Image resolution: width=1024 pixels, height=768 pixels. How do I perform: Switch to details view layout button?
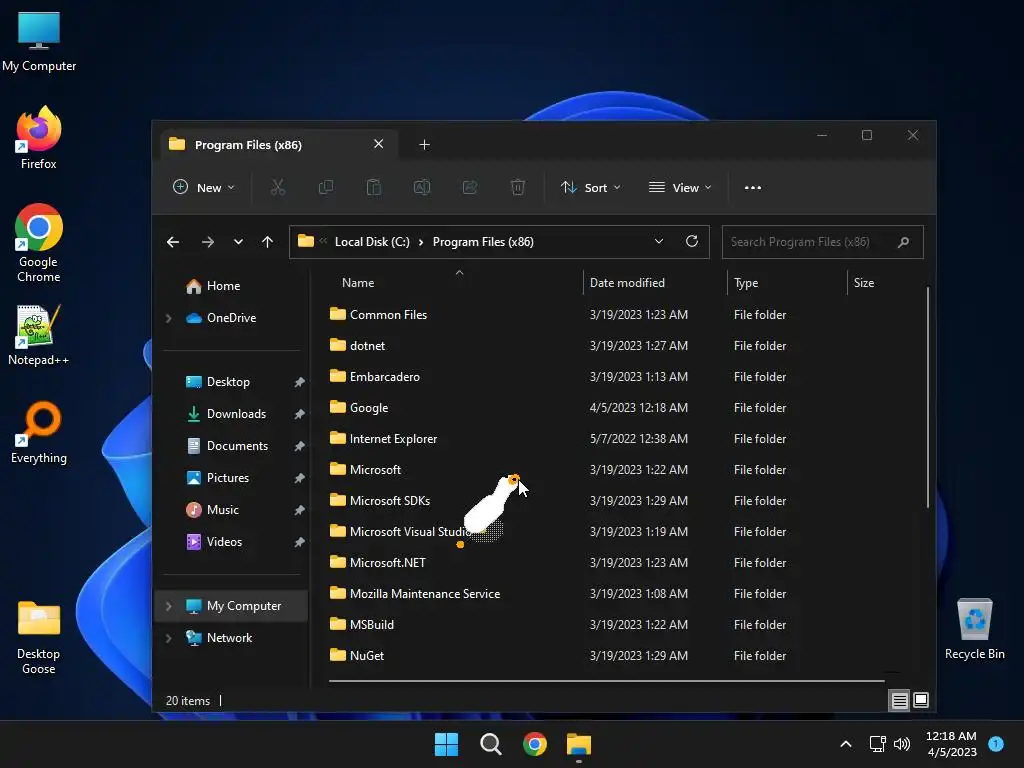[899, 701]
